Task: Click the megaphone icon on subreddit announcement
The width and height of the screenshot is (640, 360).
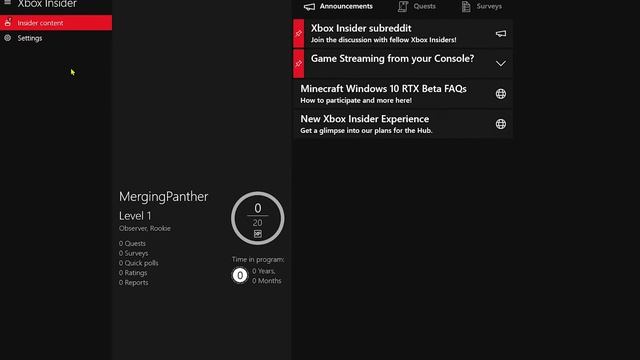Action: tap(501, 33)
